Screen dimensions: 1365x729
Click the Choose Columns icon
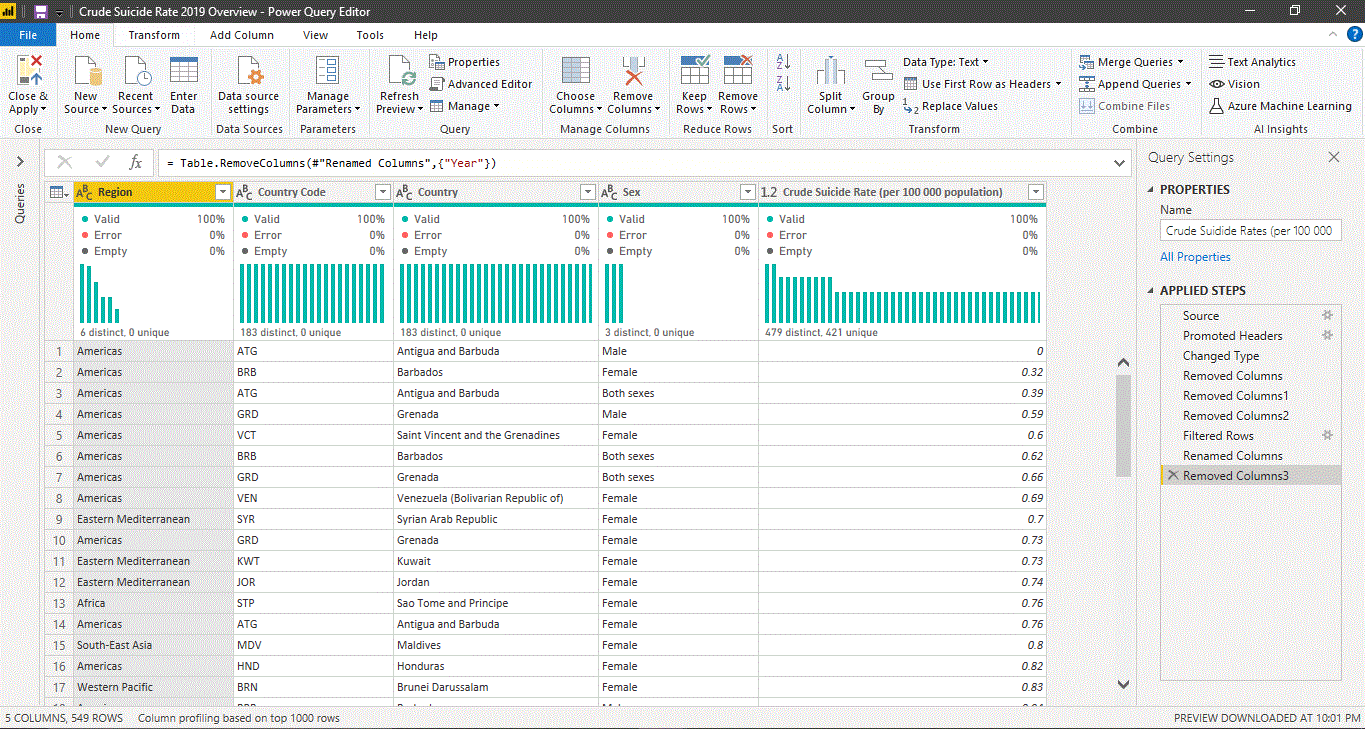point(576,72)
